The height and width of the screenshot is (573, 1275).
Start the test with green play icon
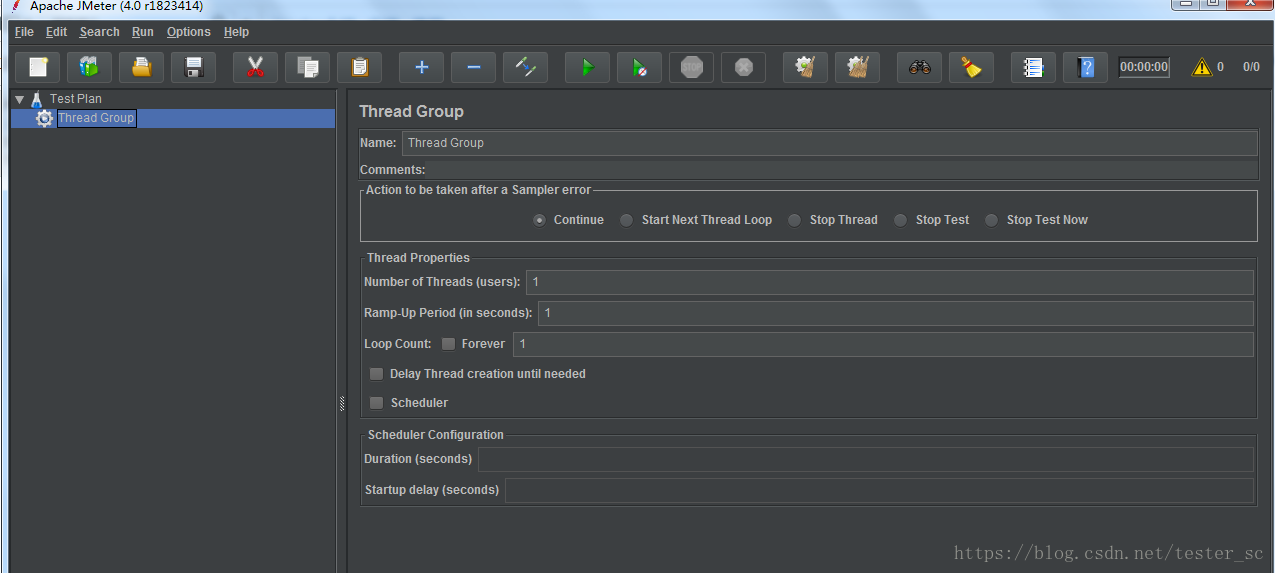click(588, 67)
